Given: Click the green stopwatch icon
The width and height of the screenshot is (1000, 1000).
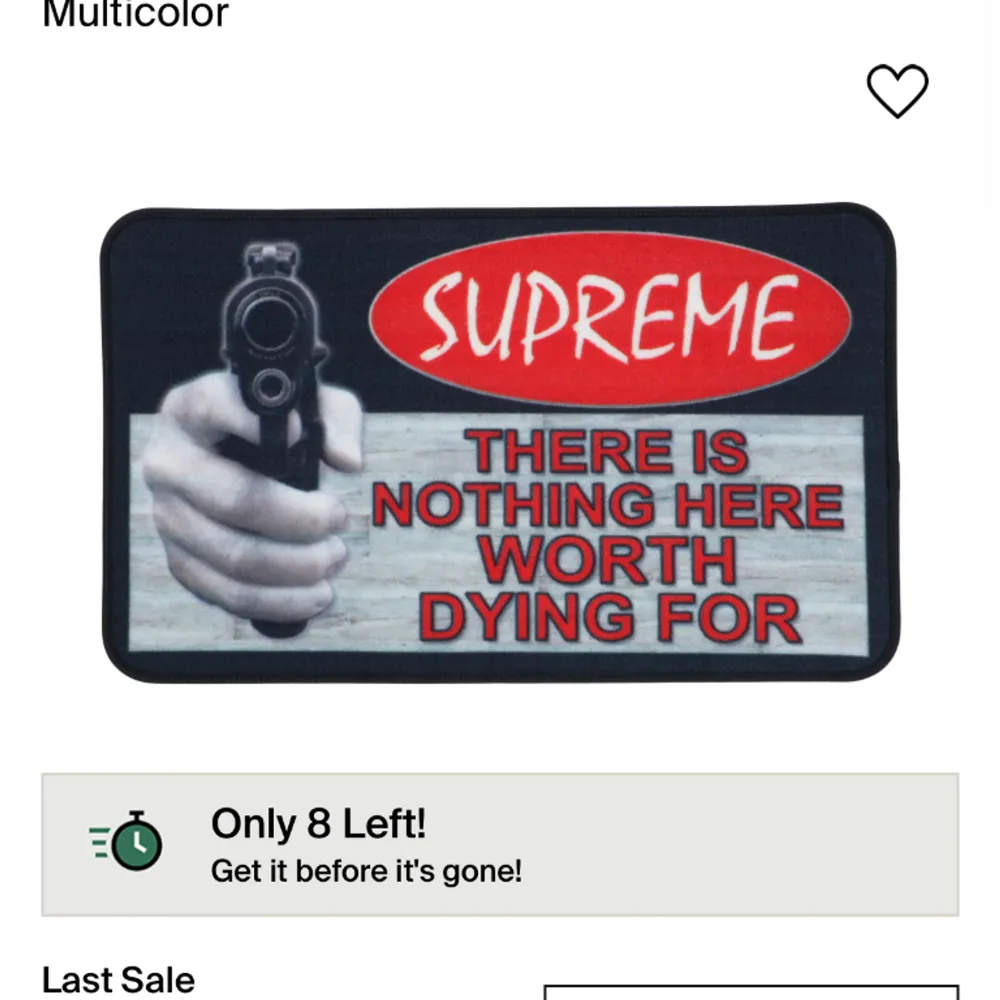Looking at the screenshot, I should point(136,841).
